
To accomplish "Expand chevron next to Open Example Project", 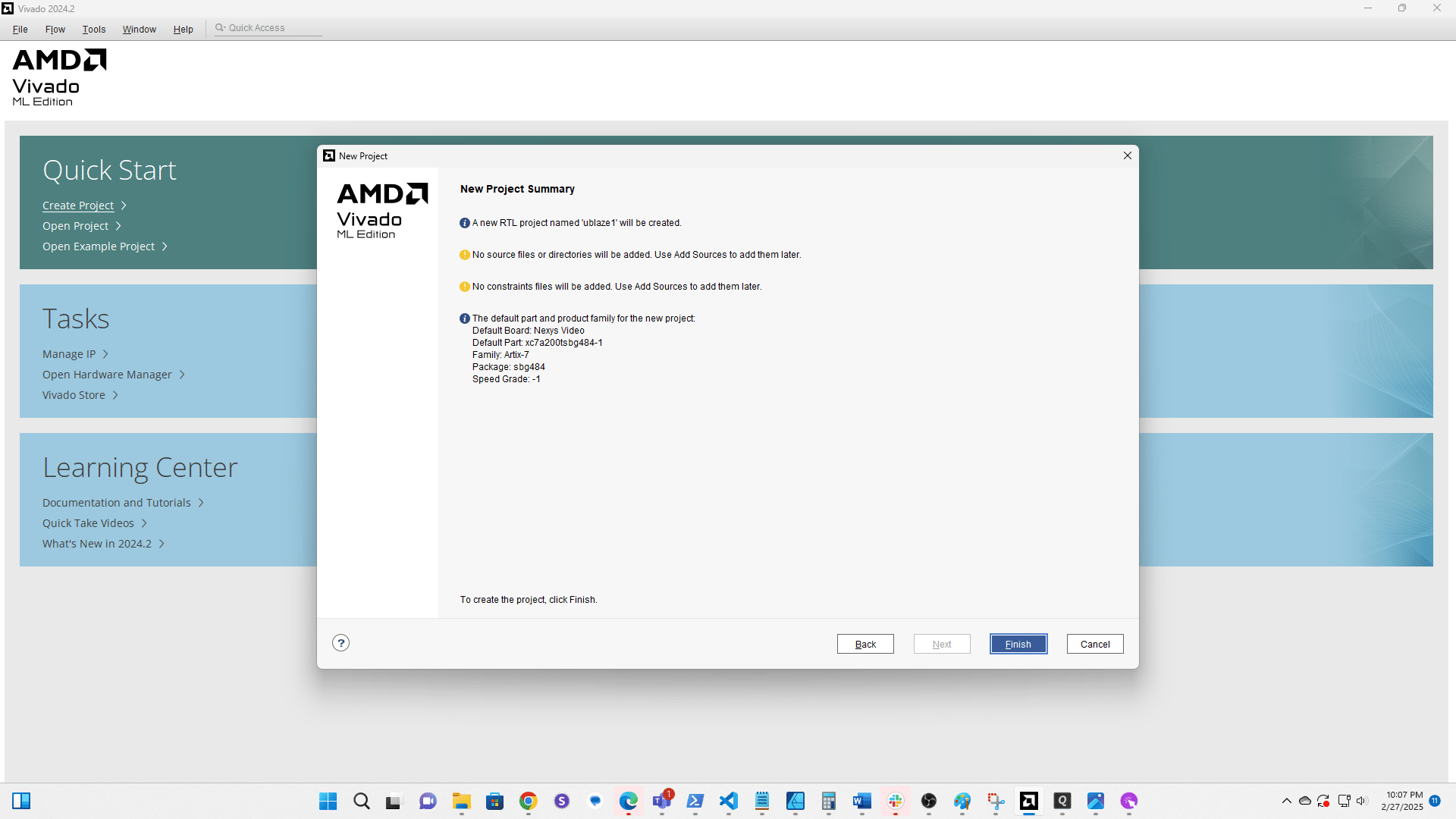I will click(165, 246).
